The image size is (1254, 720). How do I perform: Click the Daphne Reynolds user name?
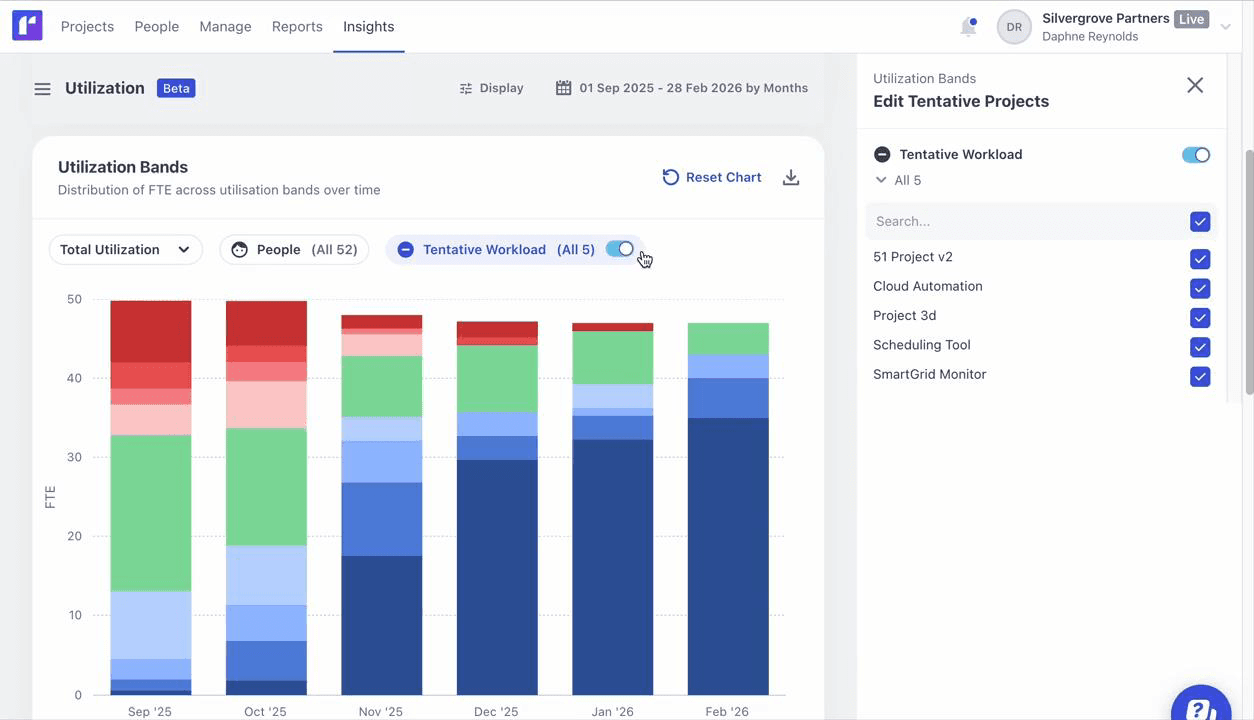[1090, 37]
